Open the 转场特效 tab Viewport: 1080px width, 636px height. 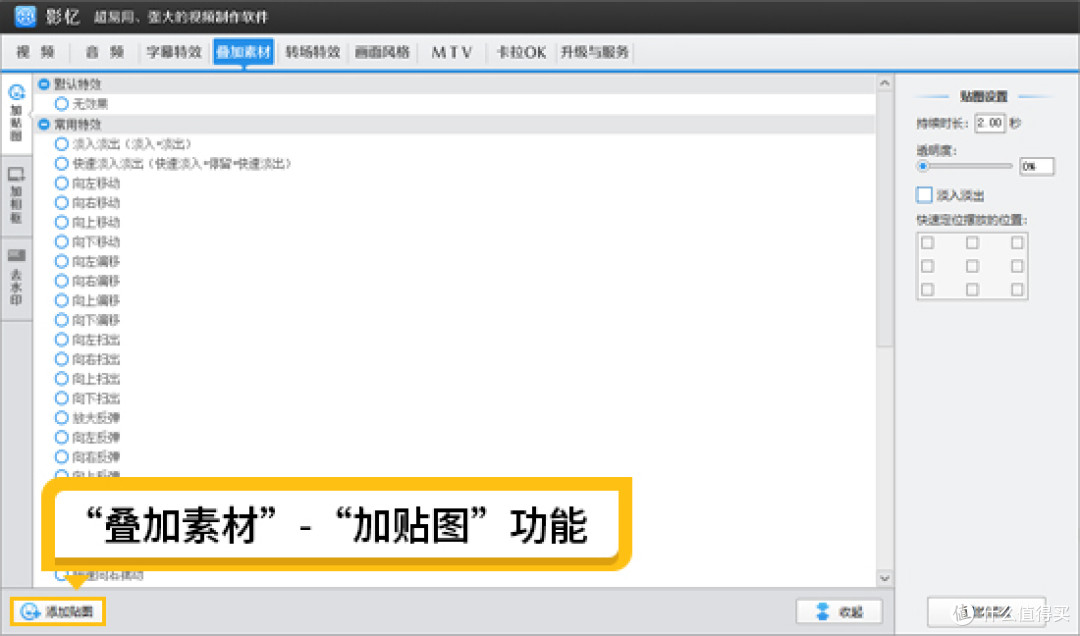(313, 52)
